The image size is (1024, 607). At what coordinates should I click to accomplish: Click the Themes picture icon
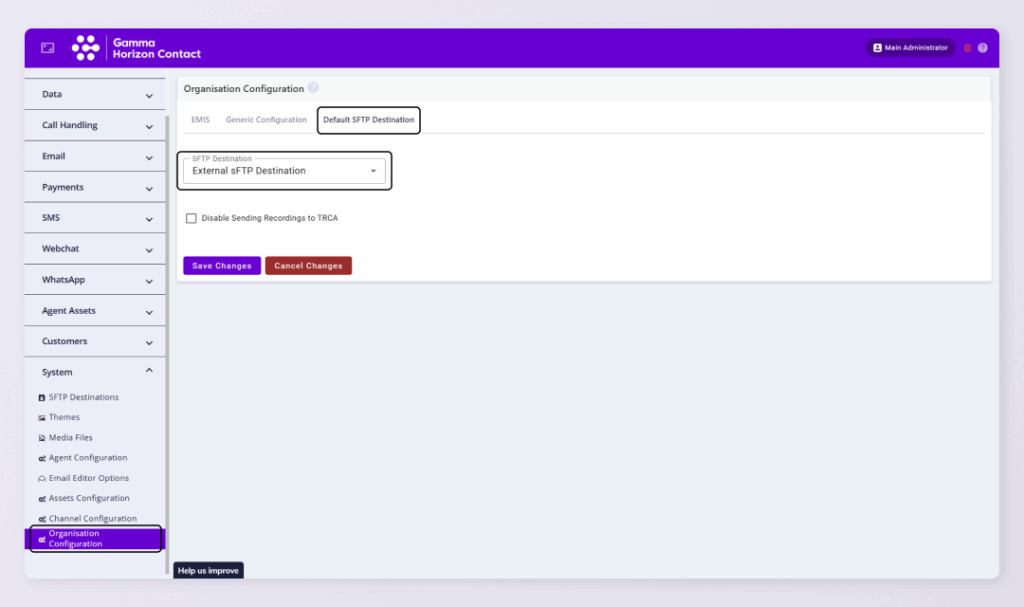[x=42, y=418]
